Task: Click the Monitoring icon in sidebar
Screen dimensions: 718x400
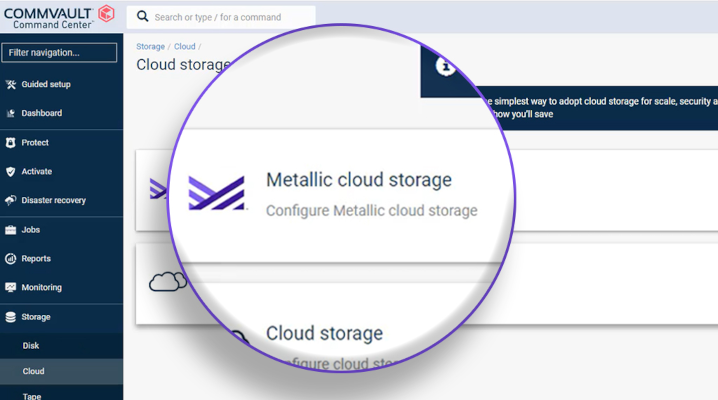Action: pos(11,287)
